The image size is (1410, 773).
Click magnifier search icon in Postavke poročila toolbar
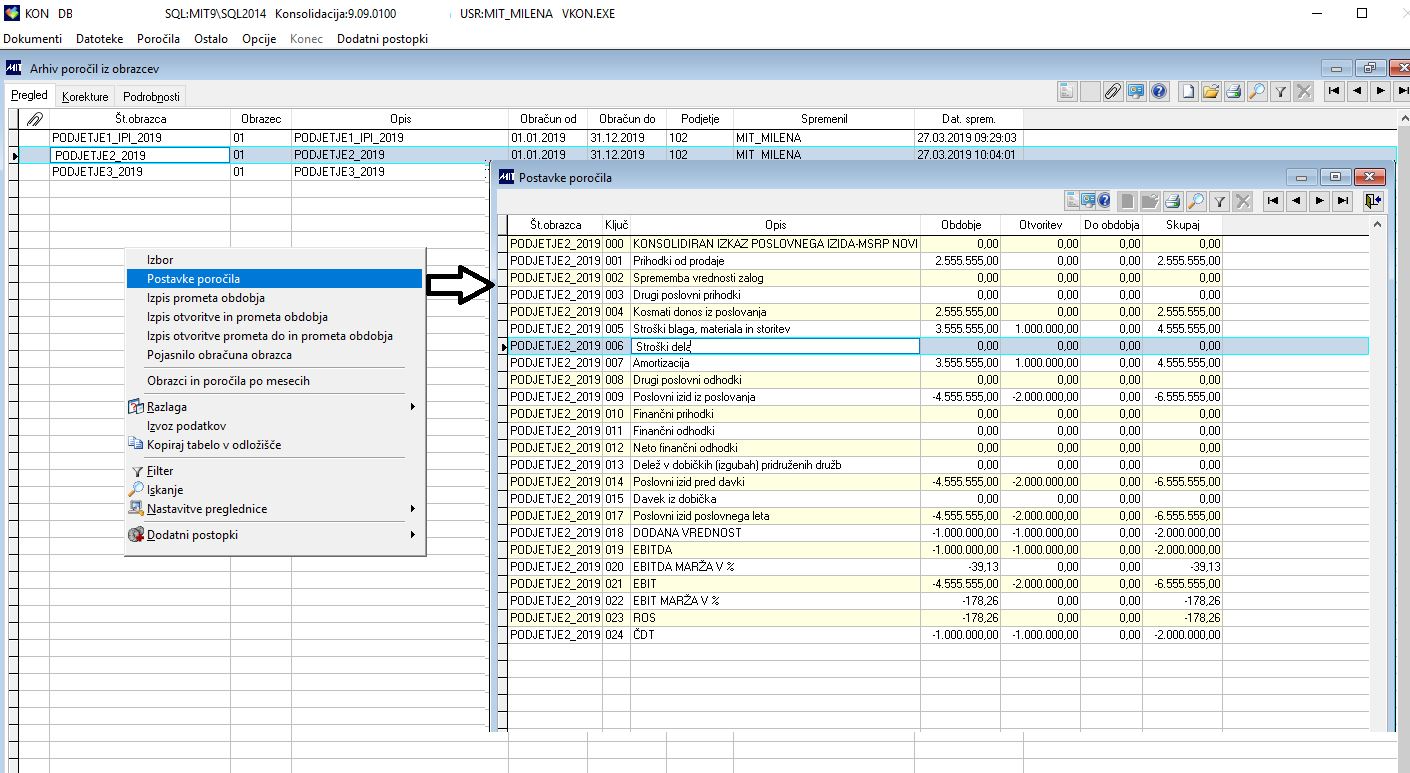1195,201
